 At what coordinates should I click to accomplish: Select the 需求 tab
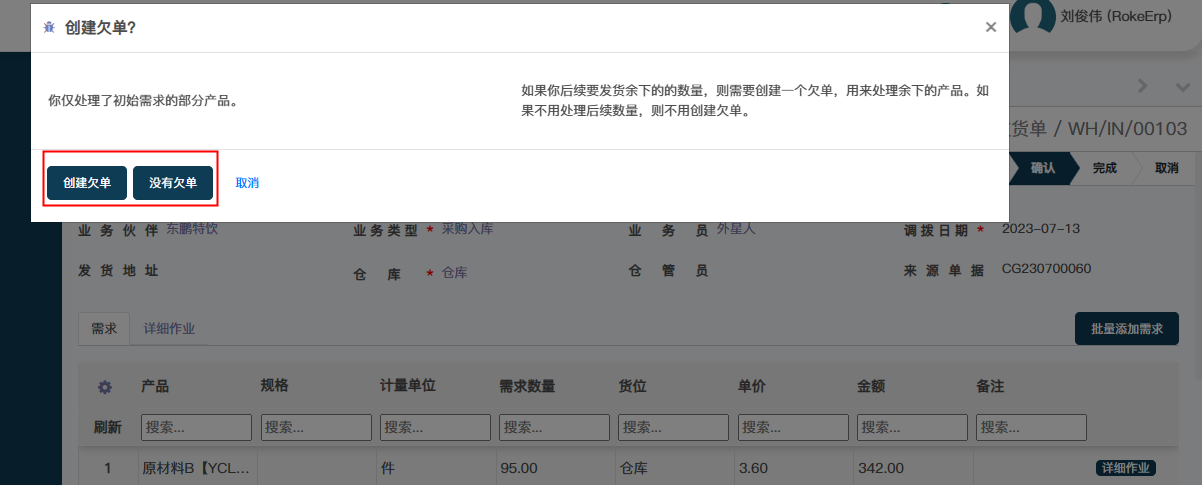(x=104, y=328)
